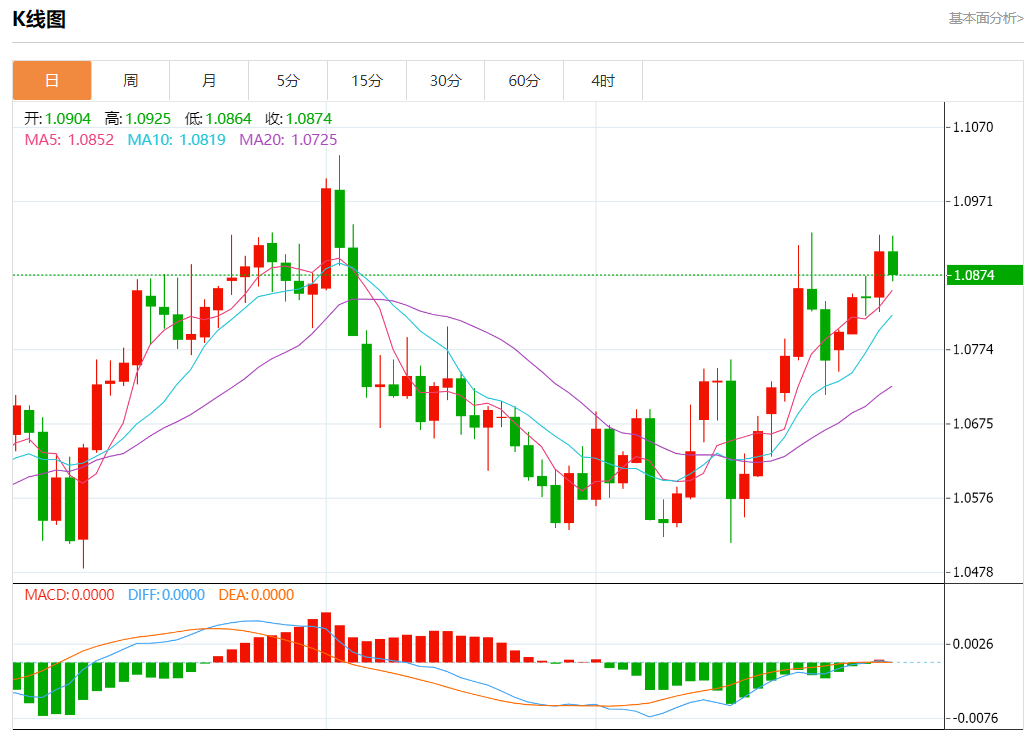Click the MACD: 0.0000 indicator label
The image size is (1027, 730).
(x=69, y=594)
